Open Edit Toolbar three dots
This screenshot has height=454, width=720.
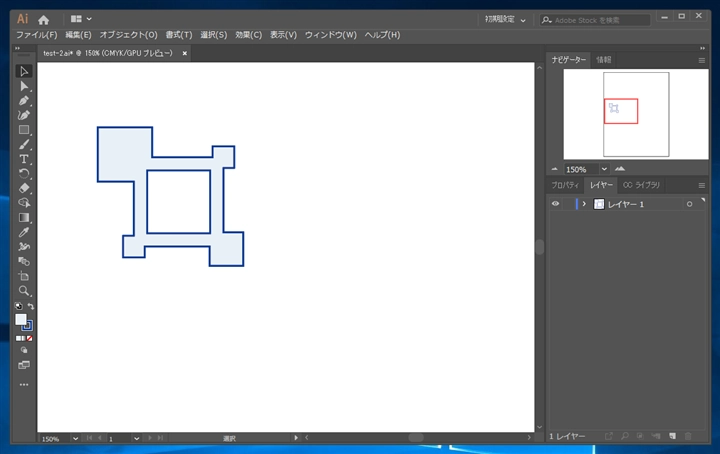pyautogui.click(x=24, y=385)
